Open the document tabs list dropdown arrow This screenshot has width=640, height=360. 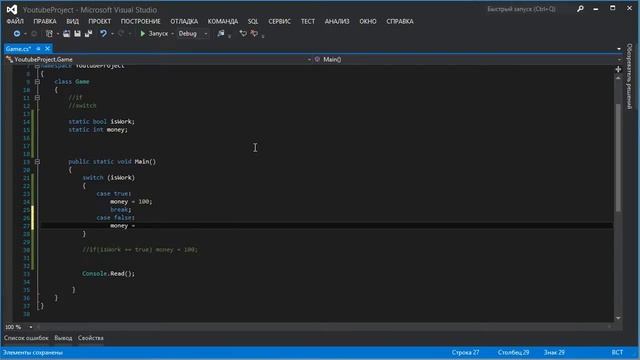pyautogui.click(x=619, y=49)
